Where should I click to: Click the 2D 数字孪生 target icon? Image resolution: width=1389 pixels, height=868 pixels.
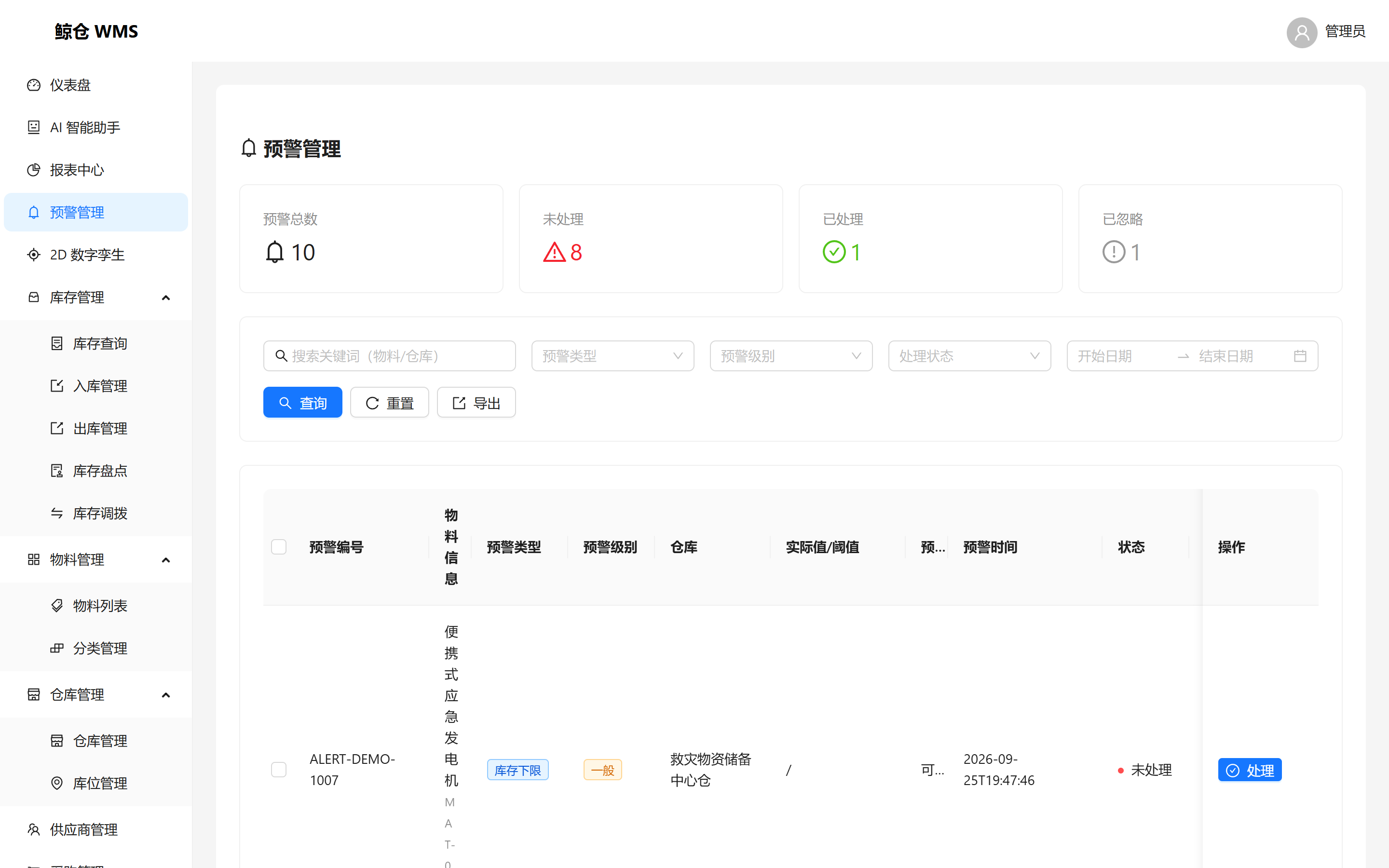[34, 255]
